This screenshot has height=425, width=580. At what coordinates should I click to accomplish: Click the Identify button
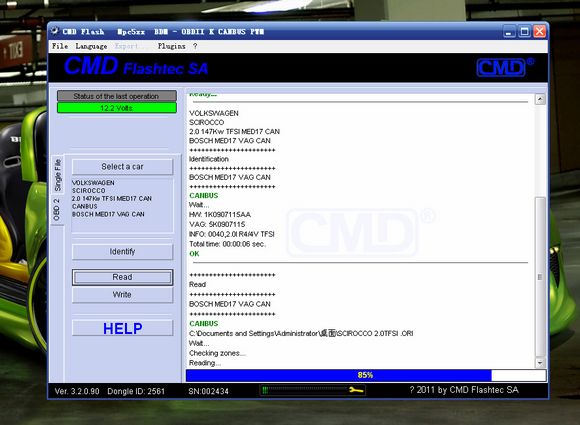tap(122, 252)
